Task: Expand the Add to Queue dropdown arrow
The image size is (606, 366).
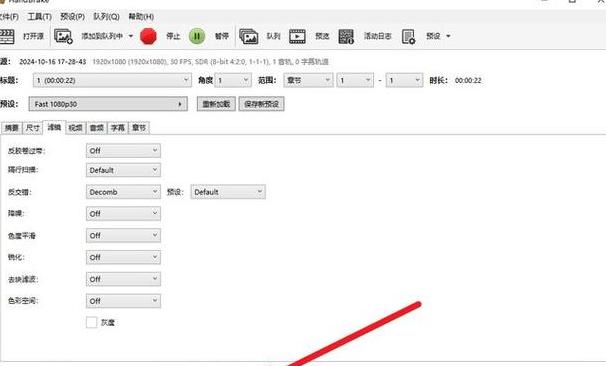Action: click(x=131, y=36)
